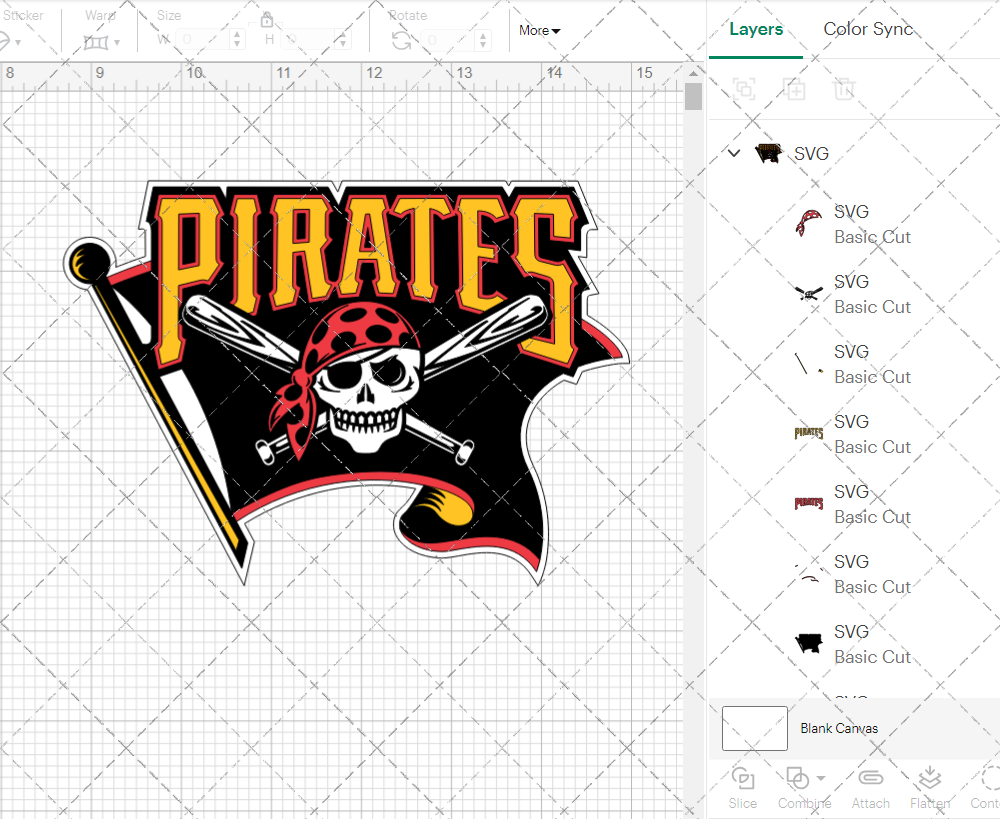This screenshot has height=819, width=1000.
Task: Select the crossed bats skull layer thumbnail
Action: (x=809, y=294)
